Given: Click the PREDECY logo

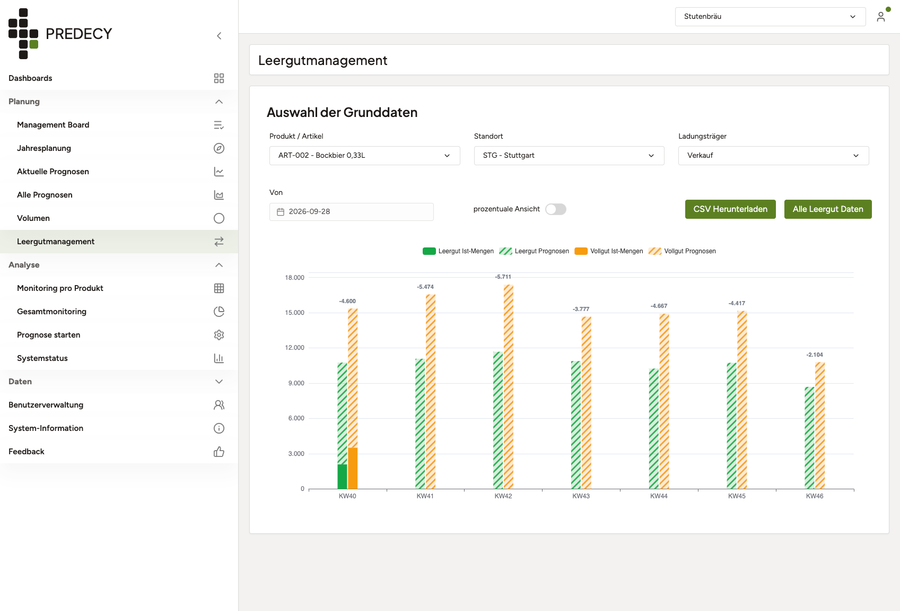Looking at the screenshot, I should pyautogui.click(x=60, y=33).
